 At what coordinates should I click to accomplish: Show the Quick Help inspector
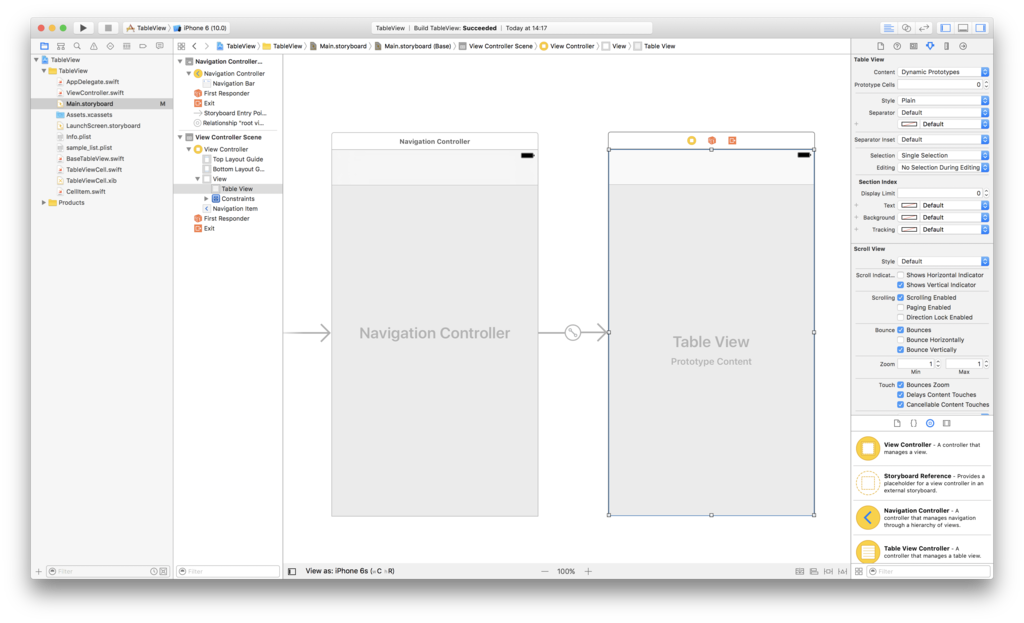click(x=897, y=46)
